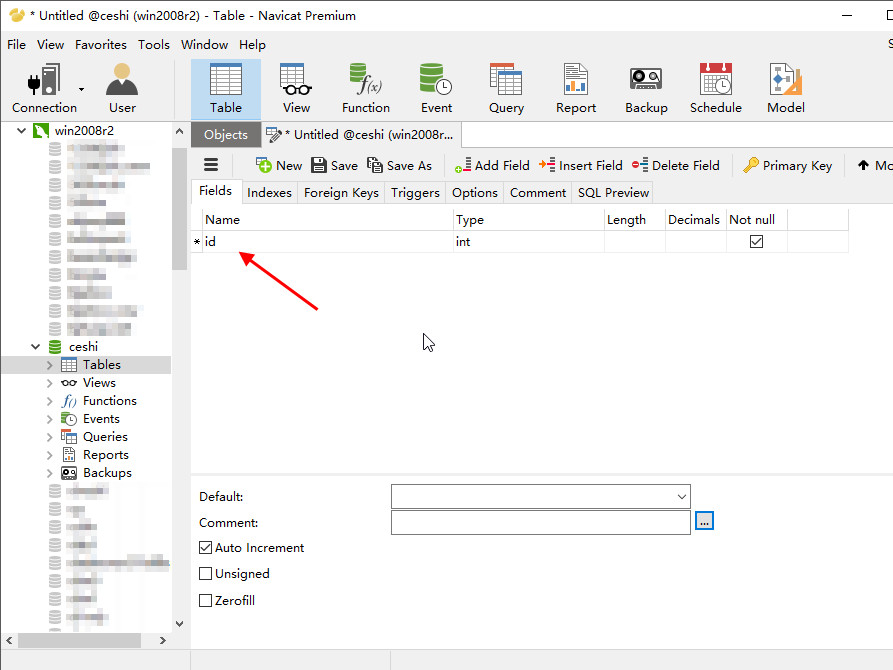Open the hamburger menu in designer toolbar
893x670 pixels.
[211, 165]
